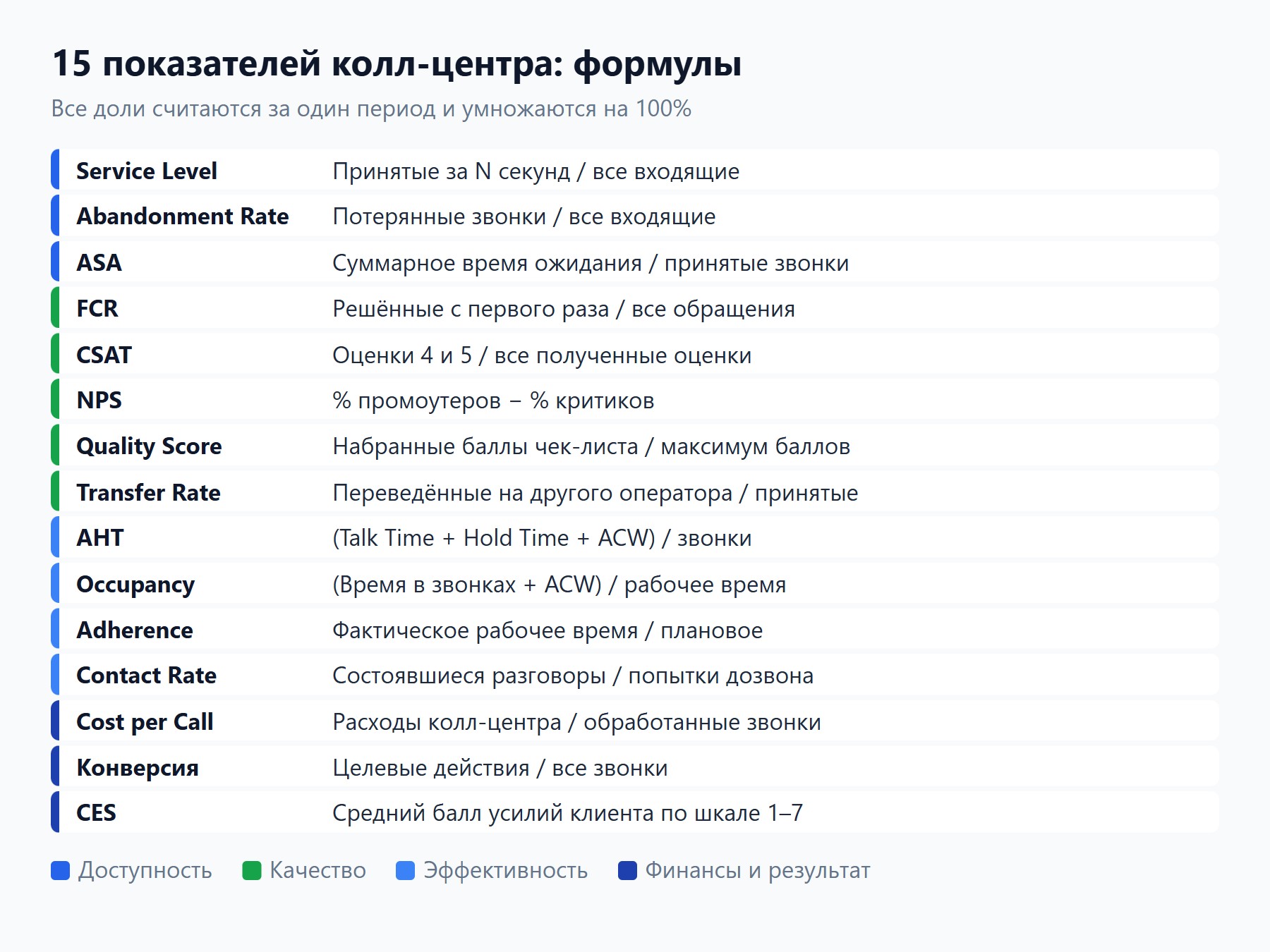Select the FCR metric label
Image resolution: width=1270 pixels, height=952 pixels.
tap(97, 309)
